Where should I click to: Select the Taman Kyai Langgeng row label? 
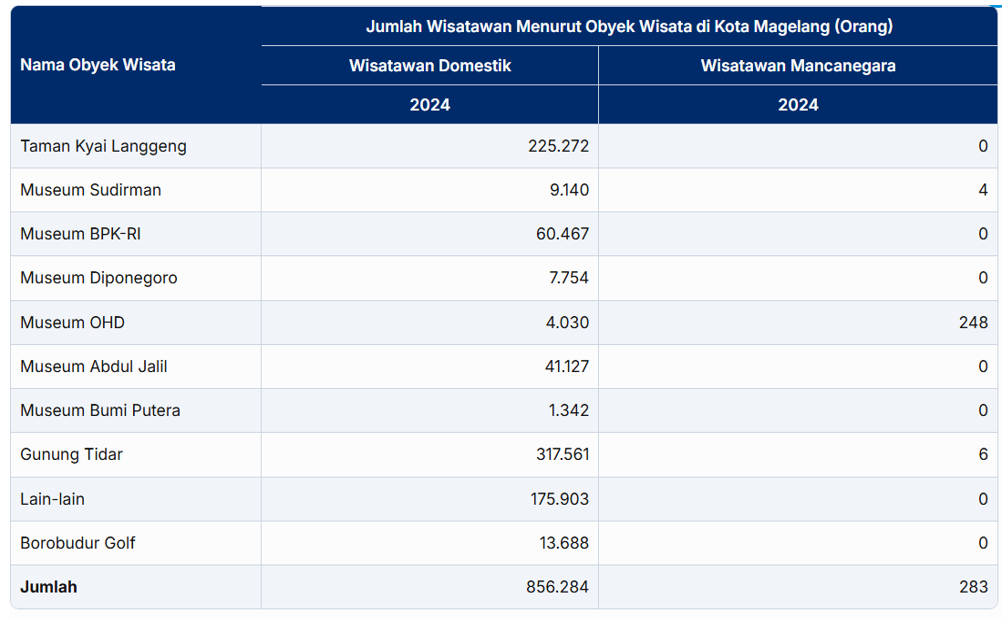coord(103,146)
